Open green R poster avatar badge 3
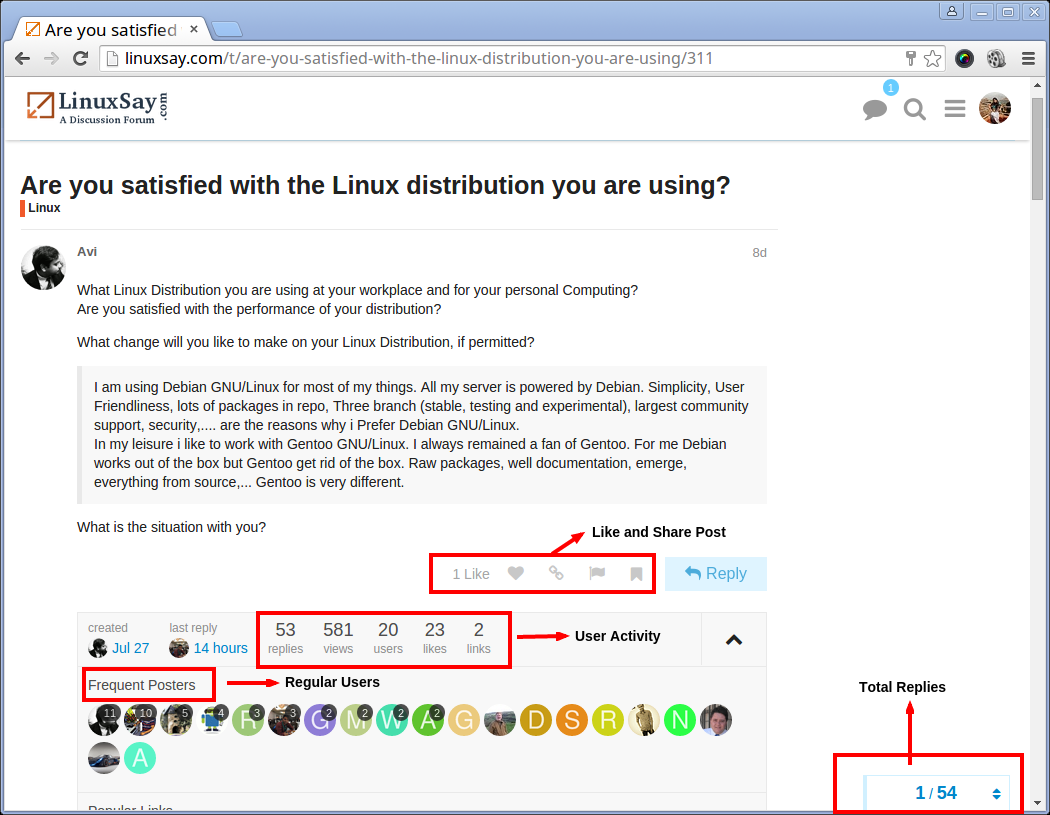The width and height of the screenshot is (1050, 815). (x=248, y=720)
